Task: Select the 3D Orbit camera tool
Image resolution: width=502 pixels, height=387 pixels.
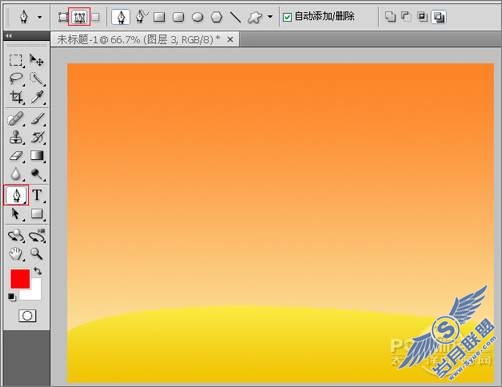Action: [37, 236]
